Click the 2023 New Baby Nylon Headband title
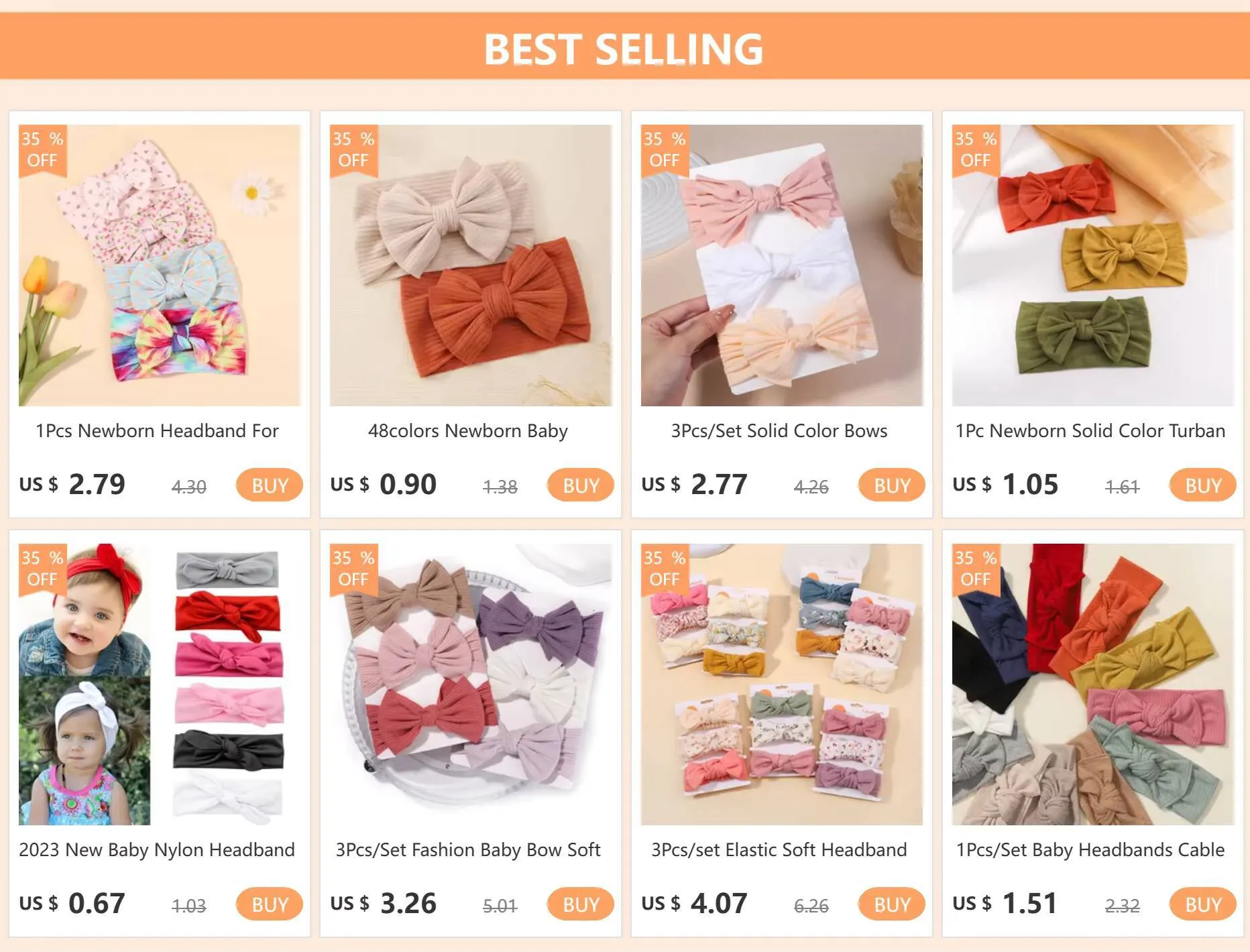The height and width of the screenshot is (952, 1250). (x=157, y=850)
